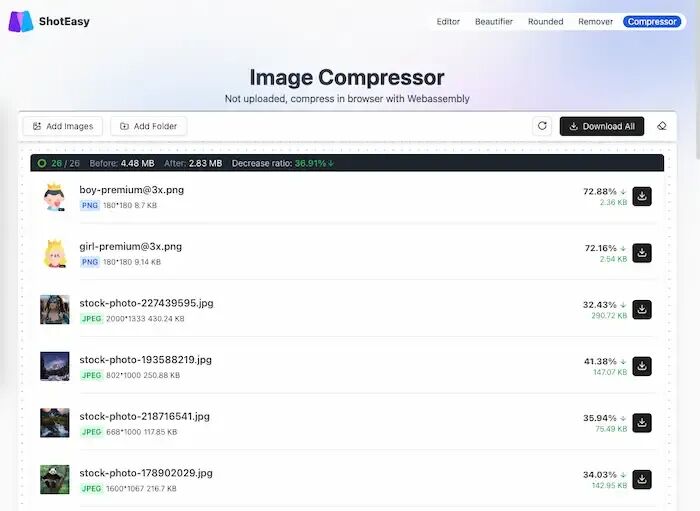Click the 41.38% reduction value
This screenshot has width=700, height=511.
pyautogui.click(x=600, y=361)
